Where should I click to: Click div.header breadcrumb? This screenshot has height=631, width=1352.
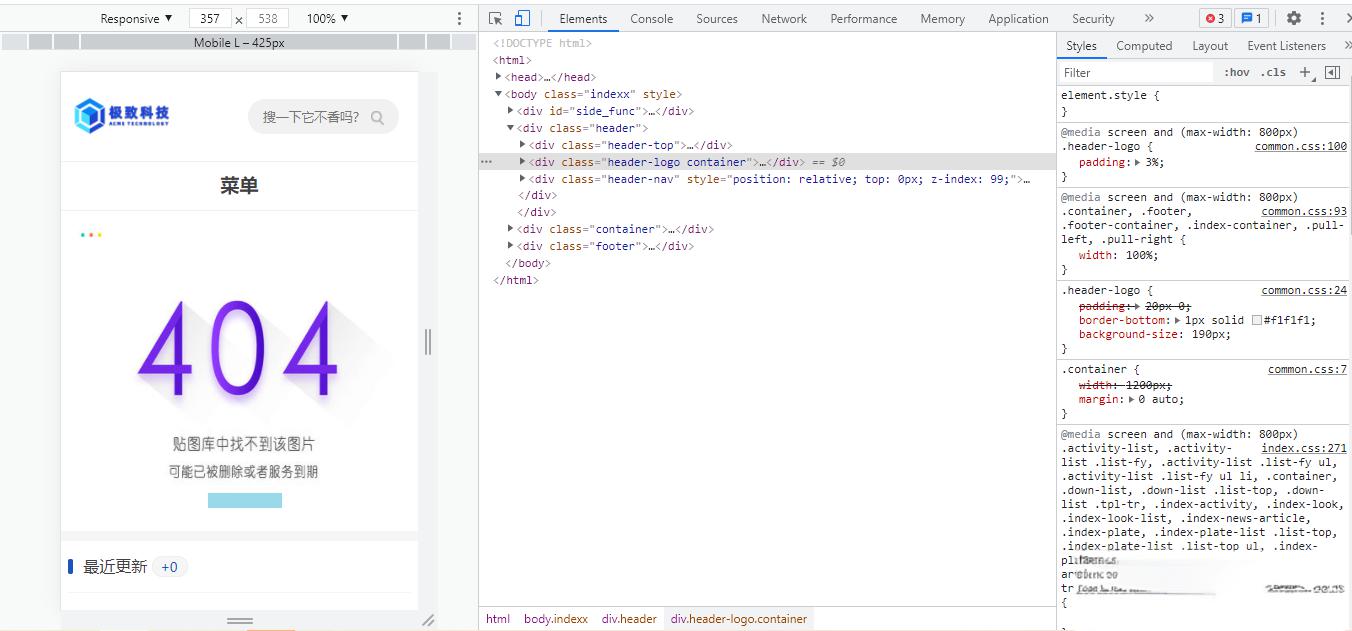click(629, 619)
